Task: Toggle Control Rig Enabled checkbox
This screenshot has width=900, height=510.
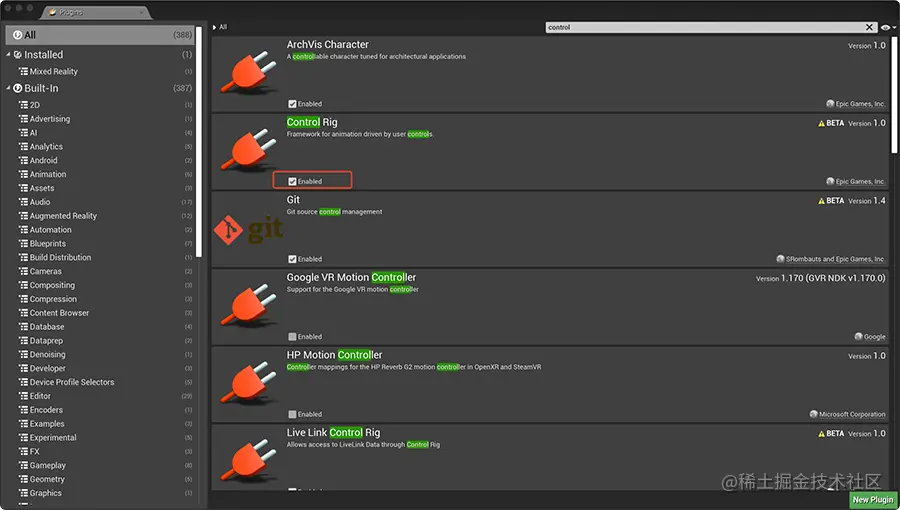Action: point(292,181)
